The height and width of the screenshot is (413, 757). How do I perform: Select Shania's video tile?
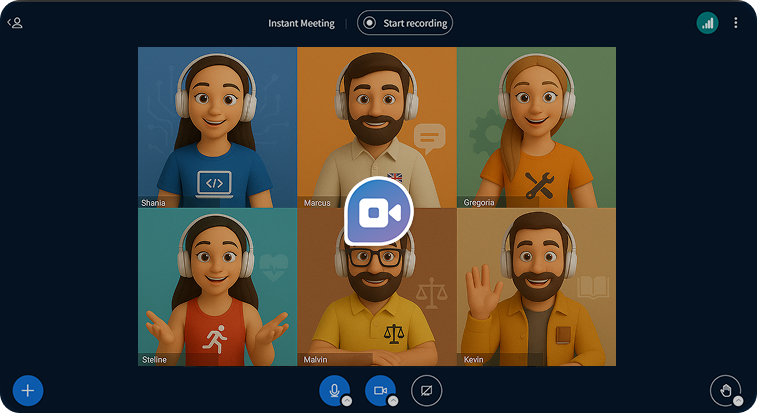point(217,128)
